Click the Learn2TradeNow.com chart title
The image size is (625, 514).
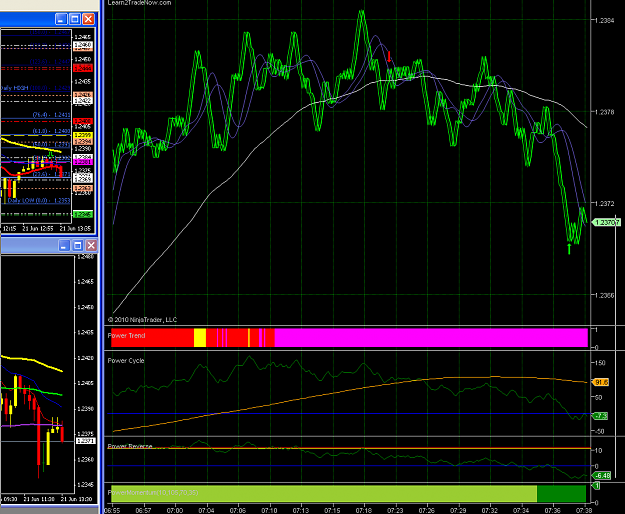[x=140, y=3]
